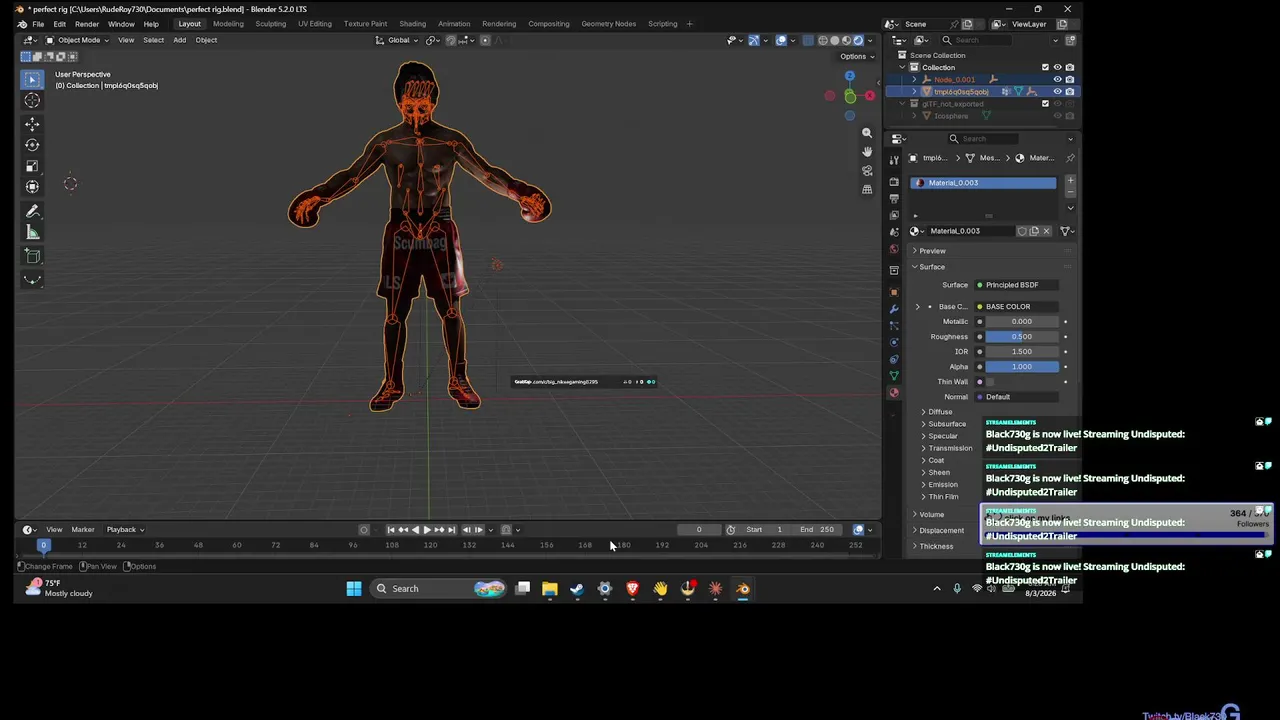The image size is (1280, 720).
Task: Open the Tool properties tab
Action: click(894, 161)
